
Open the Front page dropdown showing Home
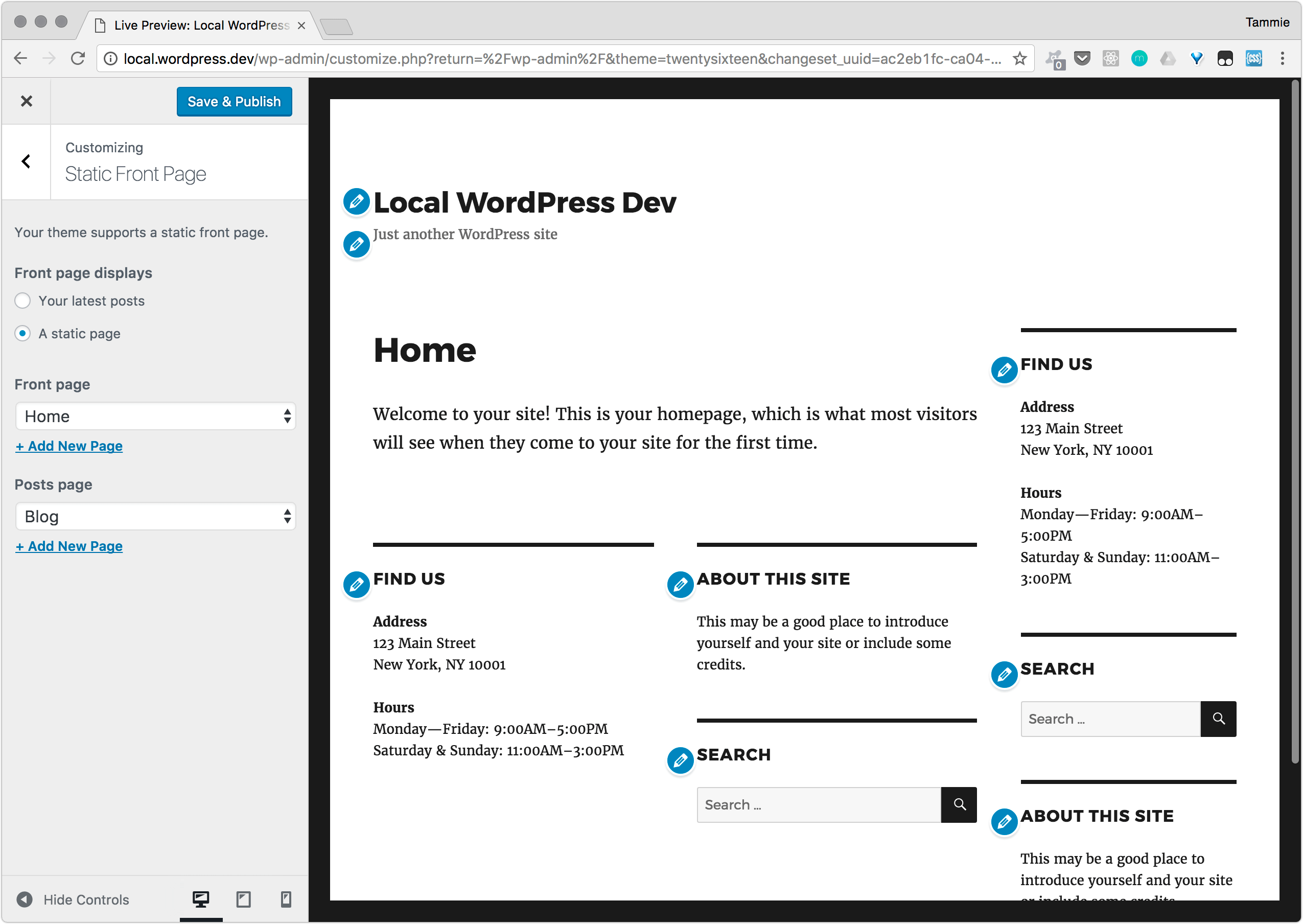point(156,417)
